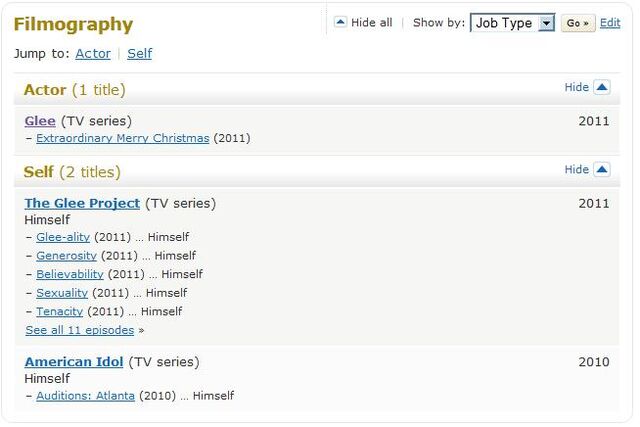Toggle the Hide text beside Actor header

pos(576,87)
